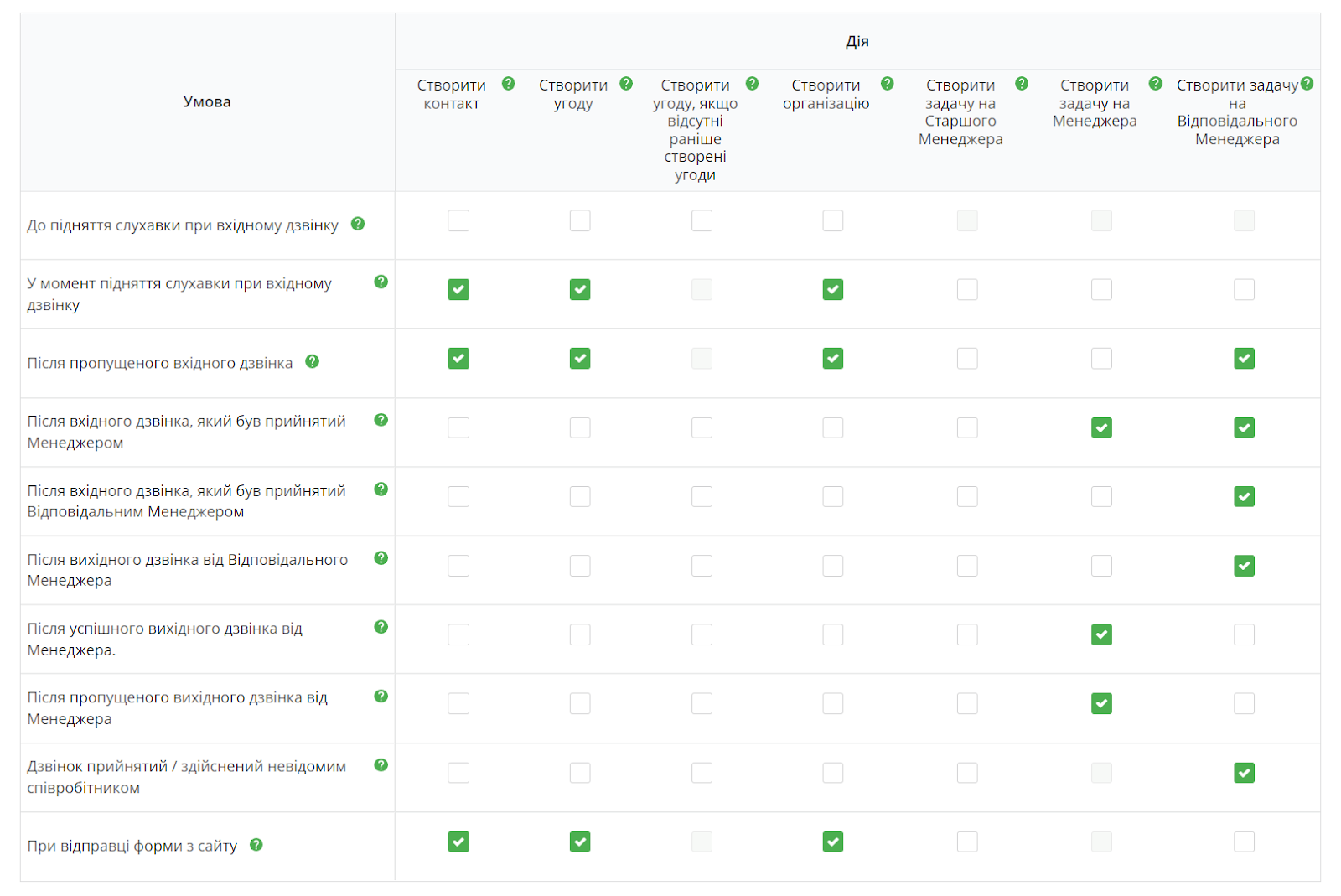Click help icon for Створити задачу на Менеджера
This screenshot has width=1341, height=896.
[1156, 84]
